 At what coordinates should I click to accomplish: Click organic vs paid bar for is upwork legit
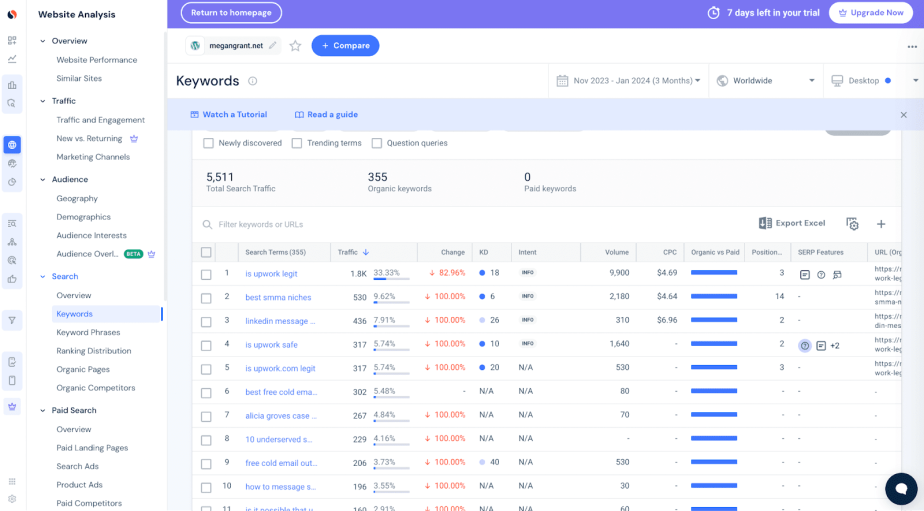[x=714, y=272]
